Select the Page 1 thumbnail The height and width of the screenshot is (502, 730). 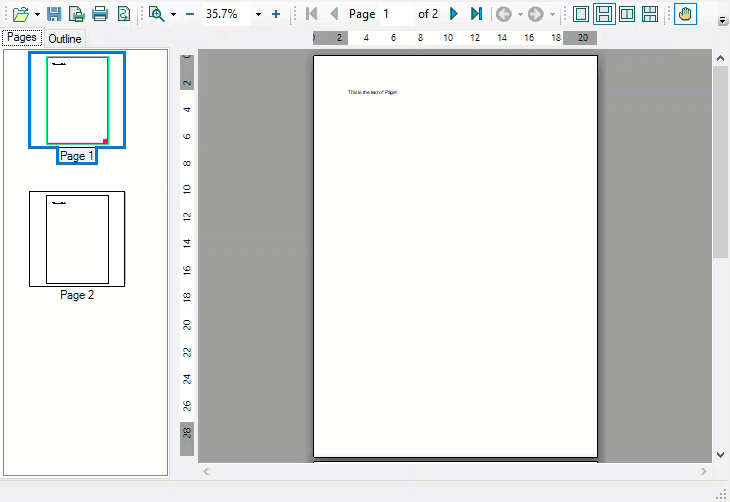tap(77, 100)
